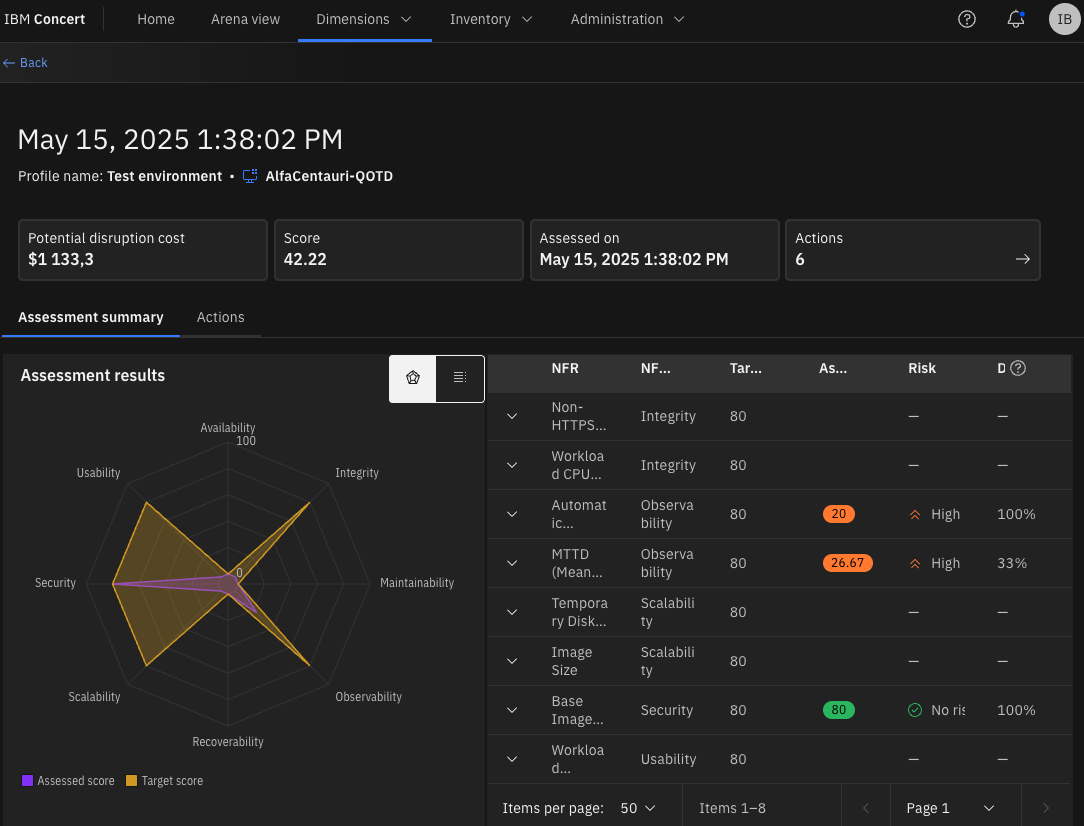Go to previous page arrow

coord(866,808)
